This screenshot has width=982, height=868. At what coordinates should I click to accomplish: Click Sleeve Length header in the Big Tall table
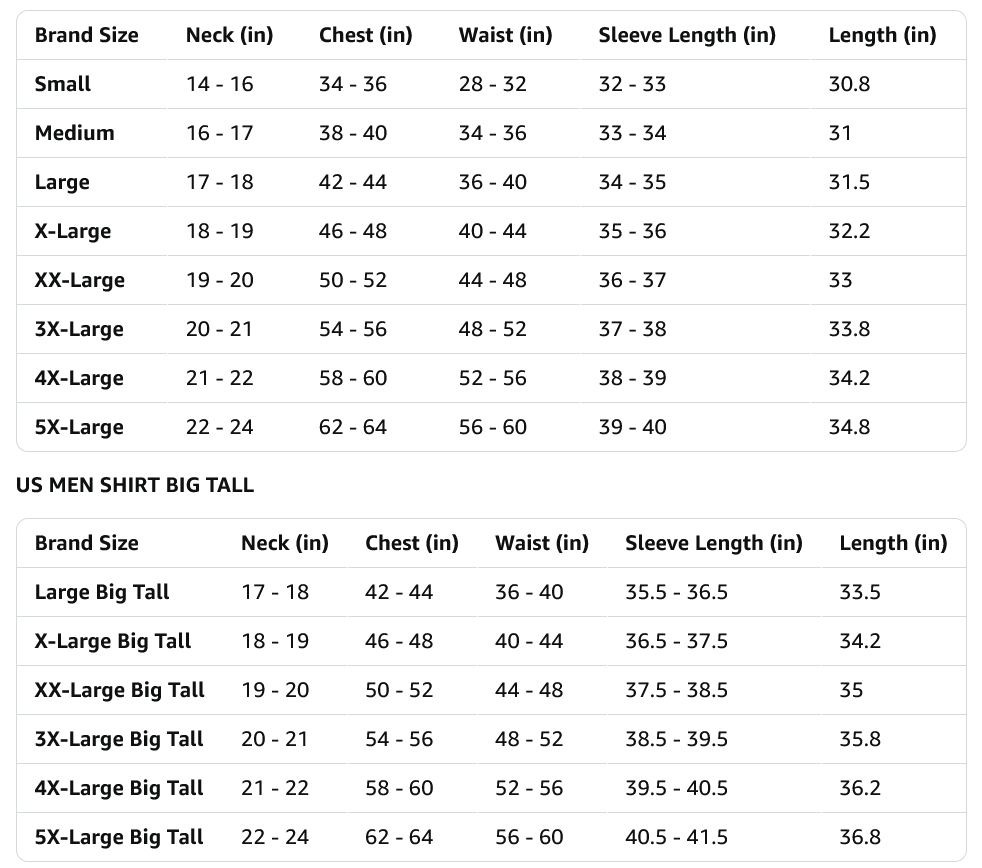pyautogui.click(x=714, y=543)
